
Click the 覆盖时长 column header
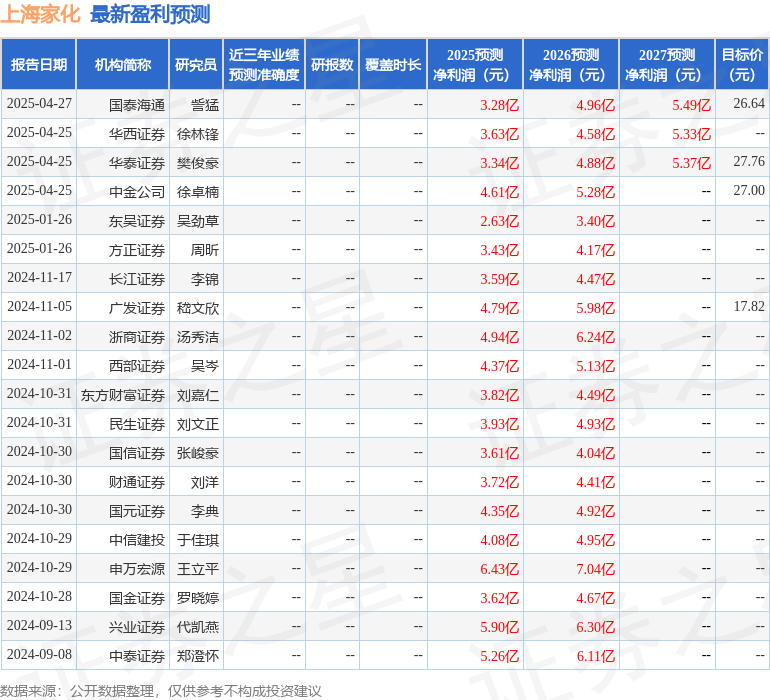[393, 64]
